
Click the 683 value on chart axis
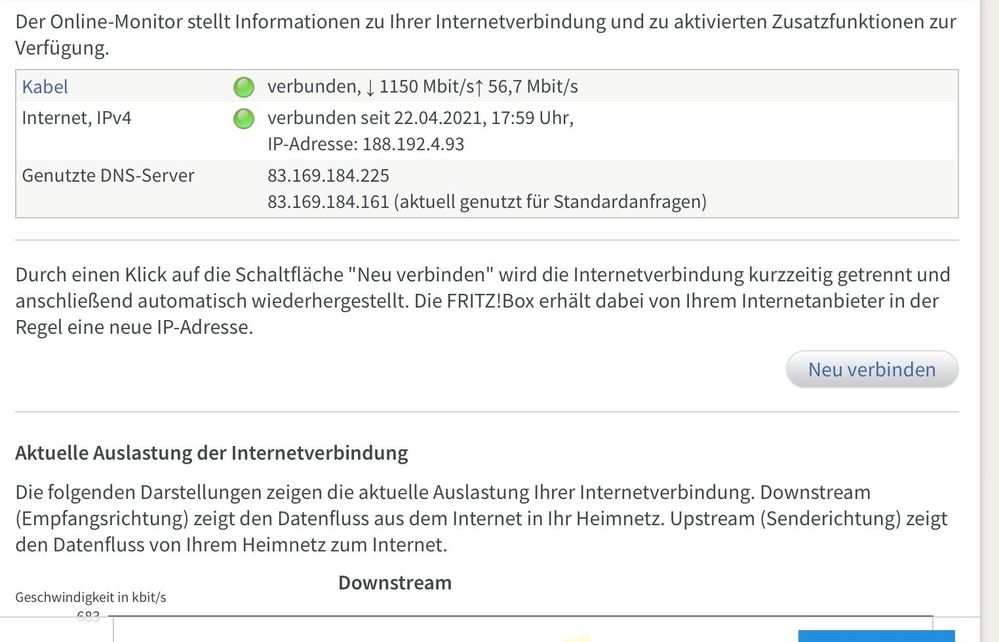pyautogui.click(x=88, y=617)
